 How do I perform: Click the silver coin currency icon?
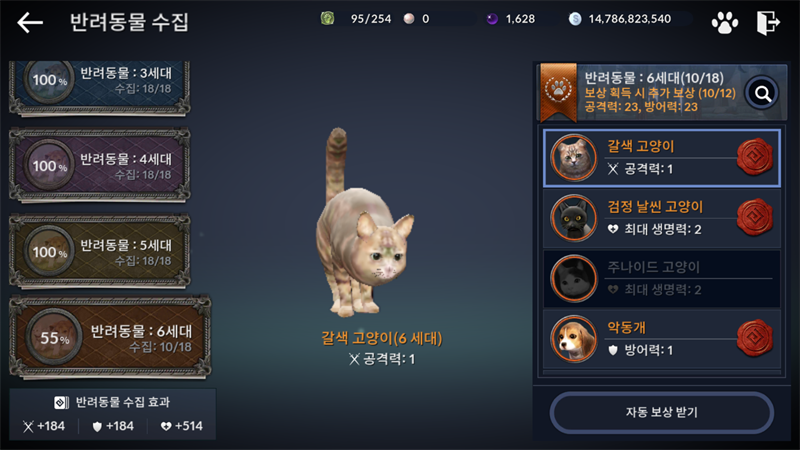pos(575,19)
